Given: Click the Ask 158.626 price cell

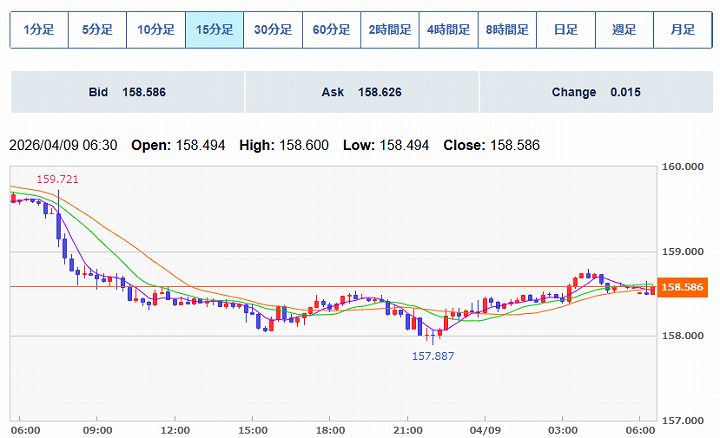Looking at the screenshot, I should click(361, 92).
